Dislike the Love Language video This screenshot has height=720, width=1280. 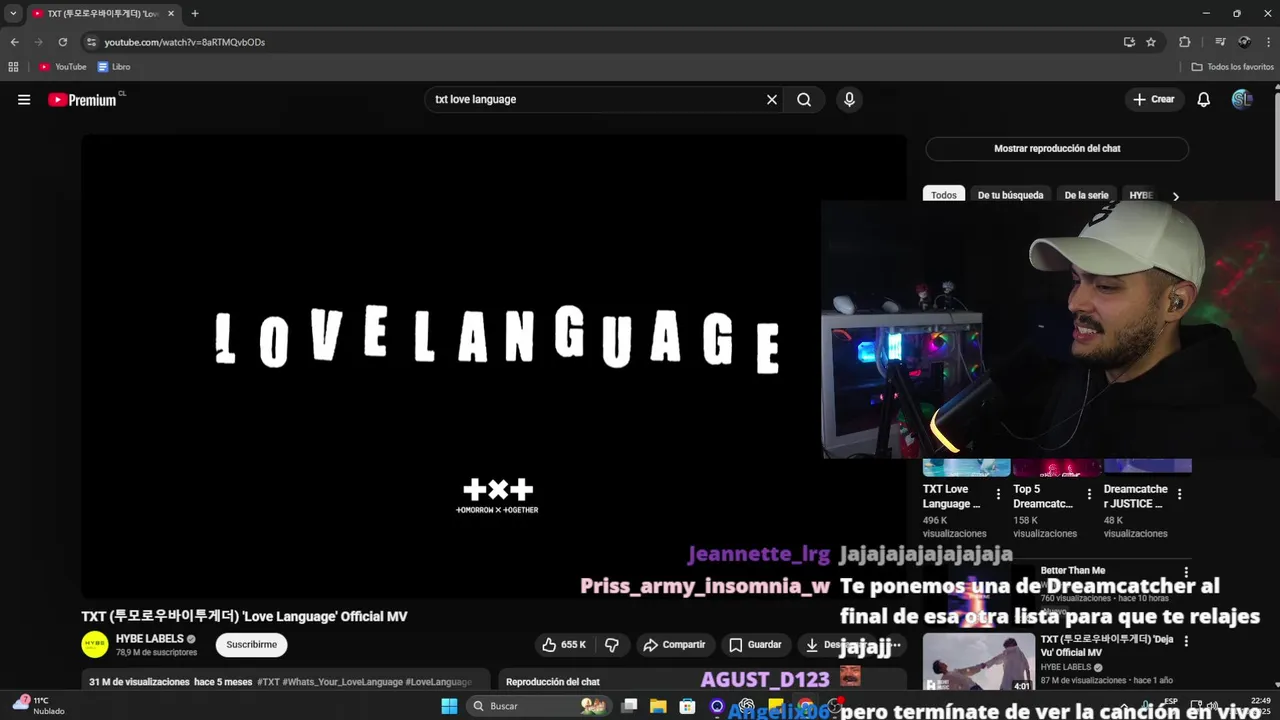[612, 645]
